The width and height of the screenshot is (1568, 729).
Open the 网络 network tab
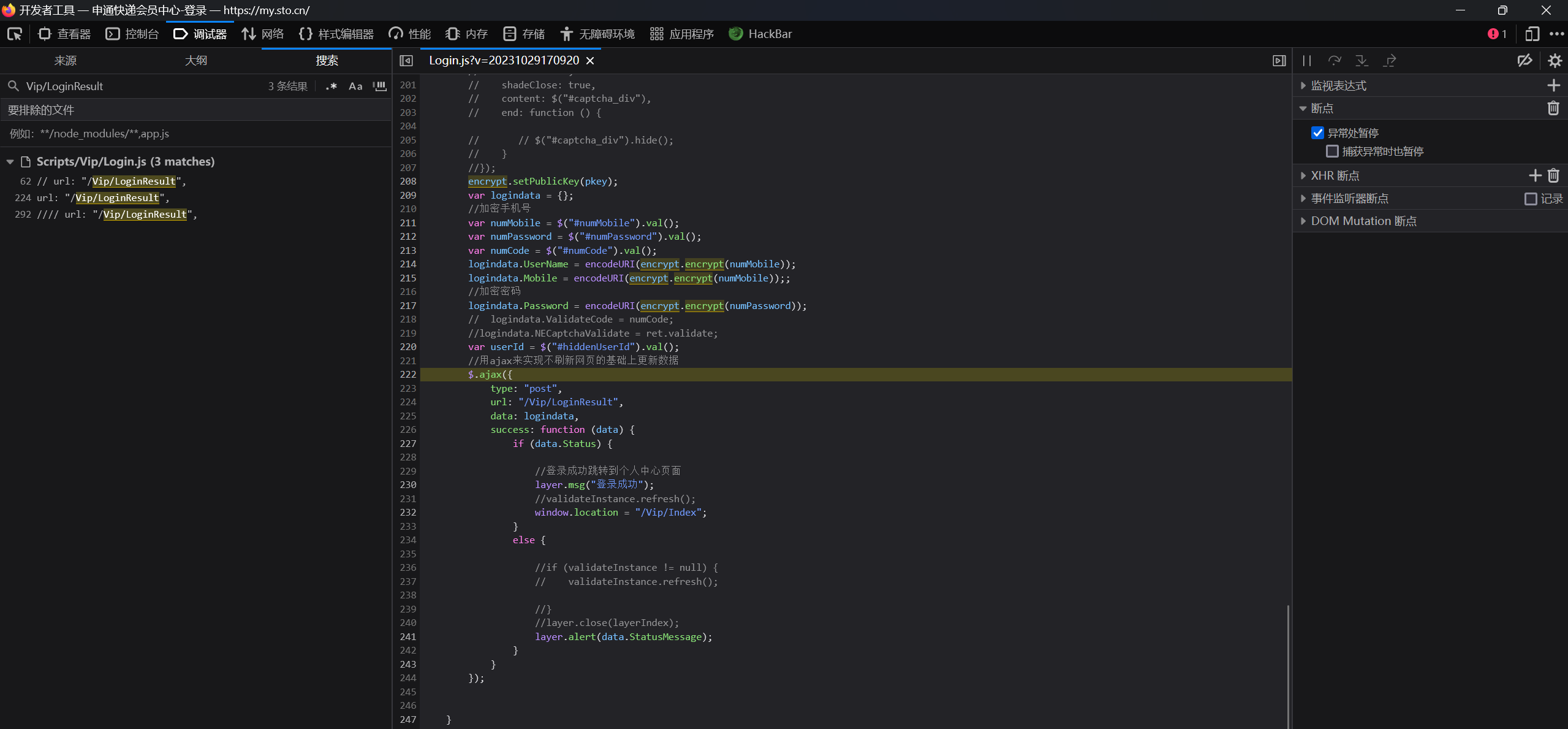coord(263,34)
